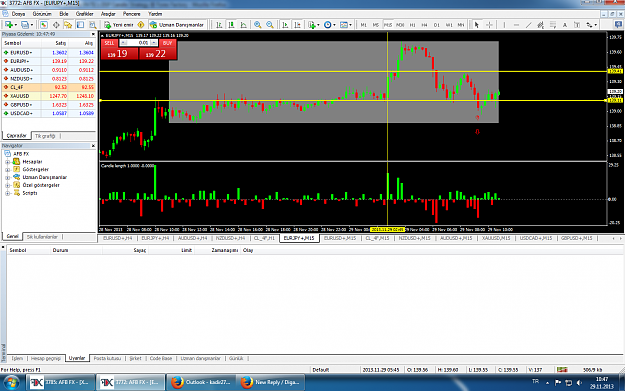Switch to W1 timeframe
The height and width of the screenshot is (391, 625).
[x=449, y=25]
